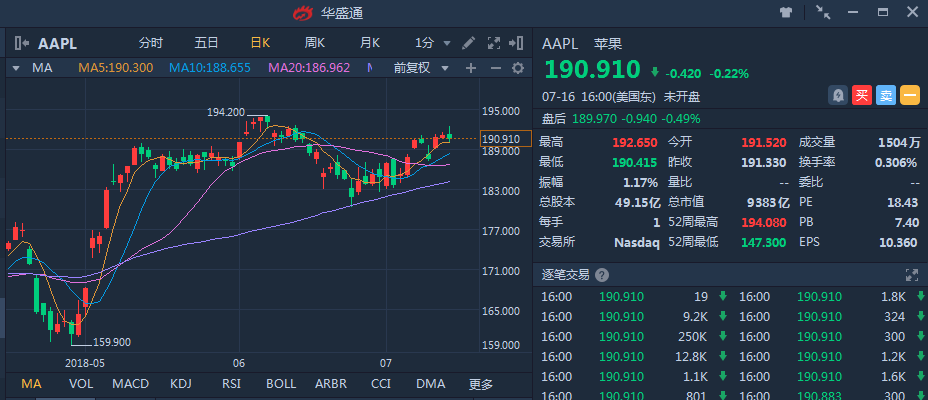928x400 pixels.
Task: Click 逐笔交易 section title
Action: point(566,275)
